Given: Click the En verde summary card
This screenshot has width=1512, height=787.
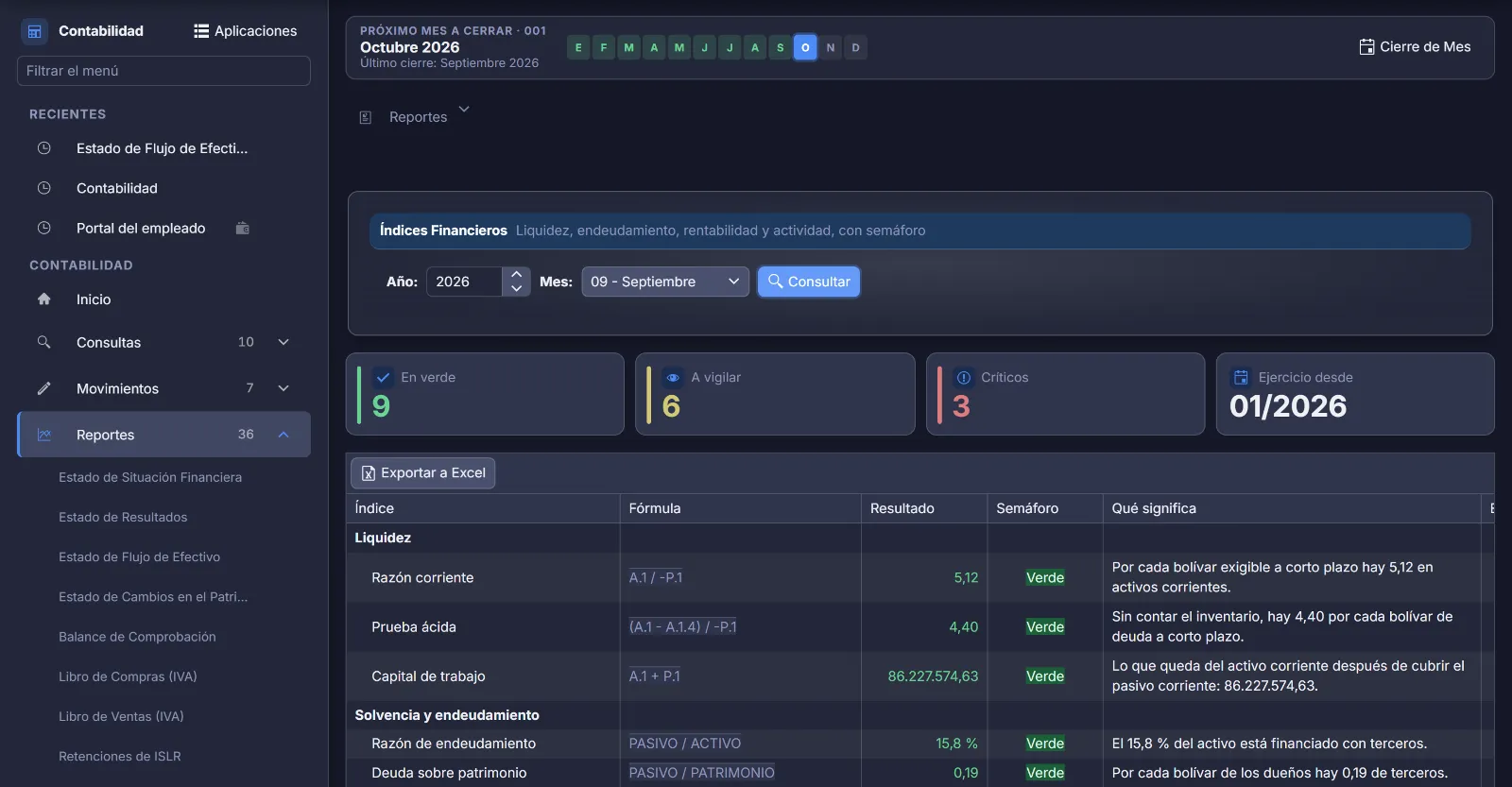Looking at the screenshot, I should pyautogui.click(x=485, y=394).
